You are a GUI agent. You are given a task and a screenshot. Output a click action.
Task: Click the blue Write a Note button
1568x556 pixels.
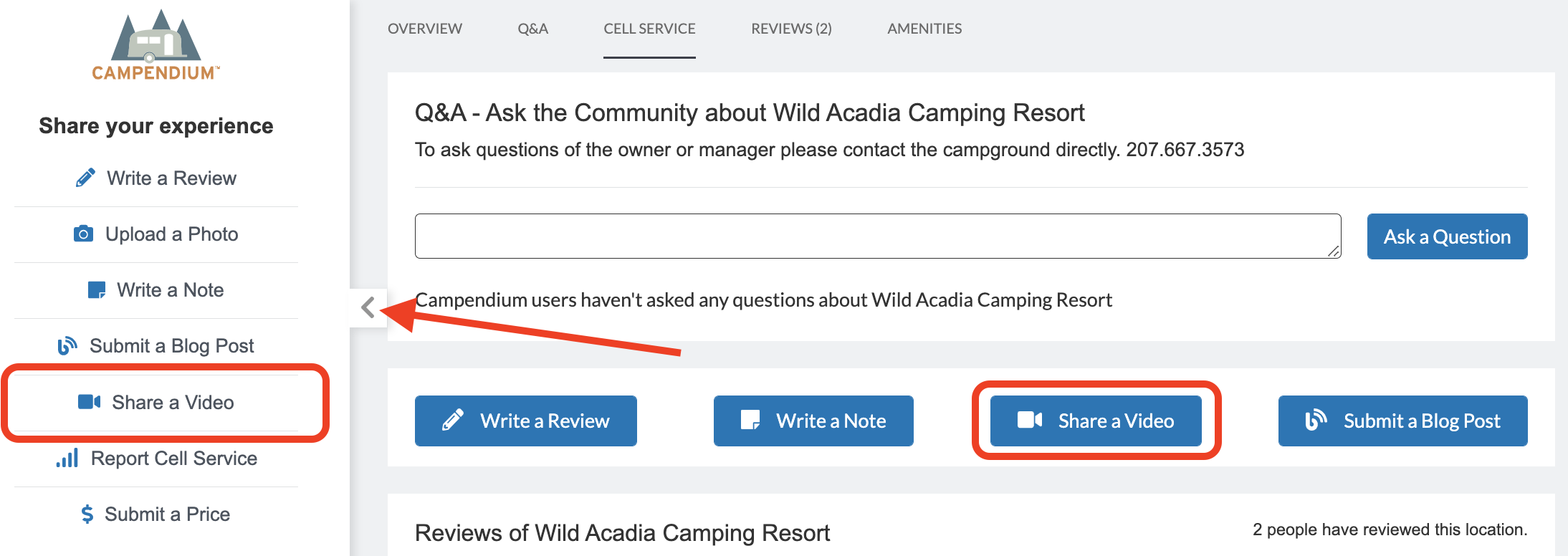pos(813,421)
